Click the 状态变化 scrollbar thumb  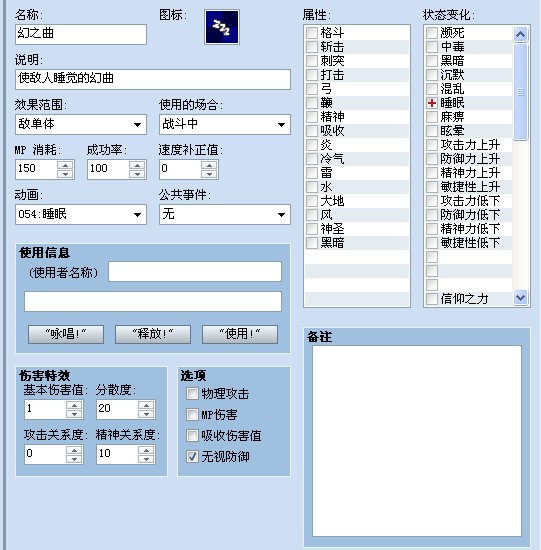pos(521,92)
